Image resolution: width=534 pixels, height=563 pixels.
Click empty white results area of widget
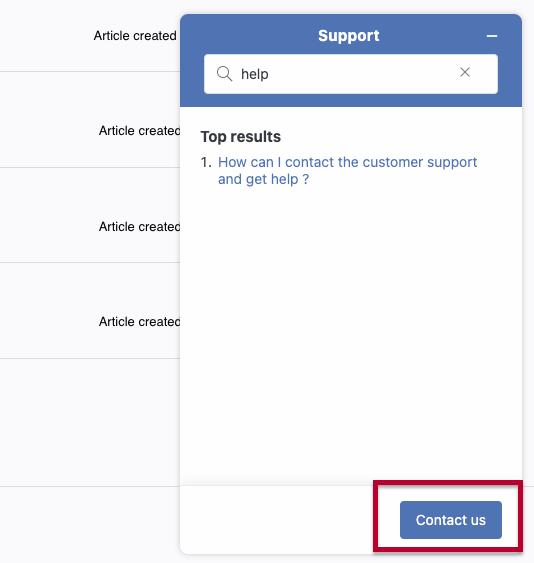tap(351, 334)
